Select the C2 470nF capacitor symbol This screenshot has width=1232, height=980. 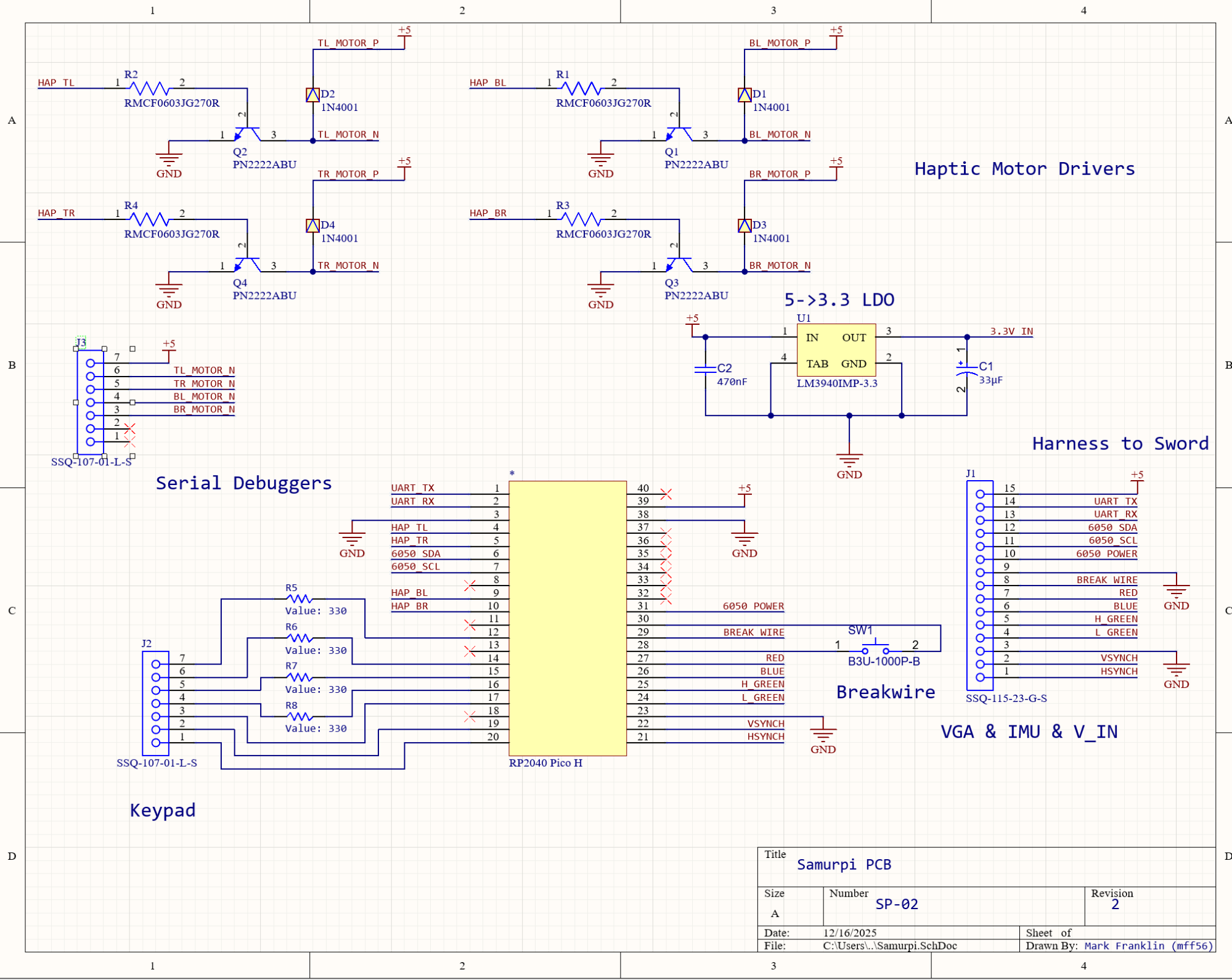(705, 369)
